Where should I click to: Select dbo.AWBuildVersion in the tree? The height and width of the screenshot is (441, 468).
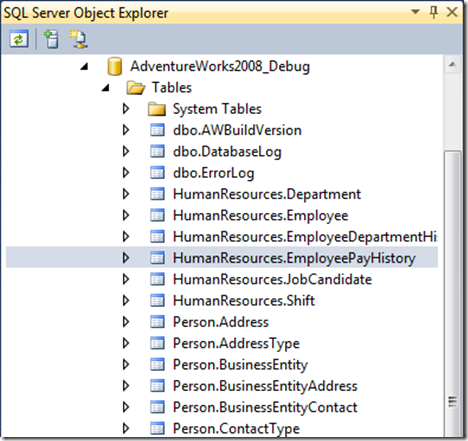click(x=237, y=130)
